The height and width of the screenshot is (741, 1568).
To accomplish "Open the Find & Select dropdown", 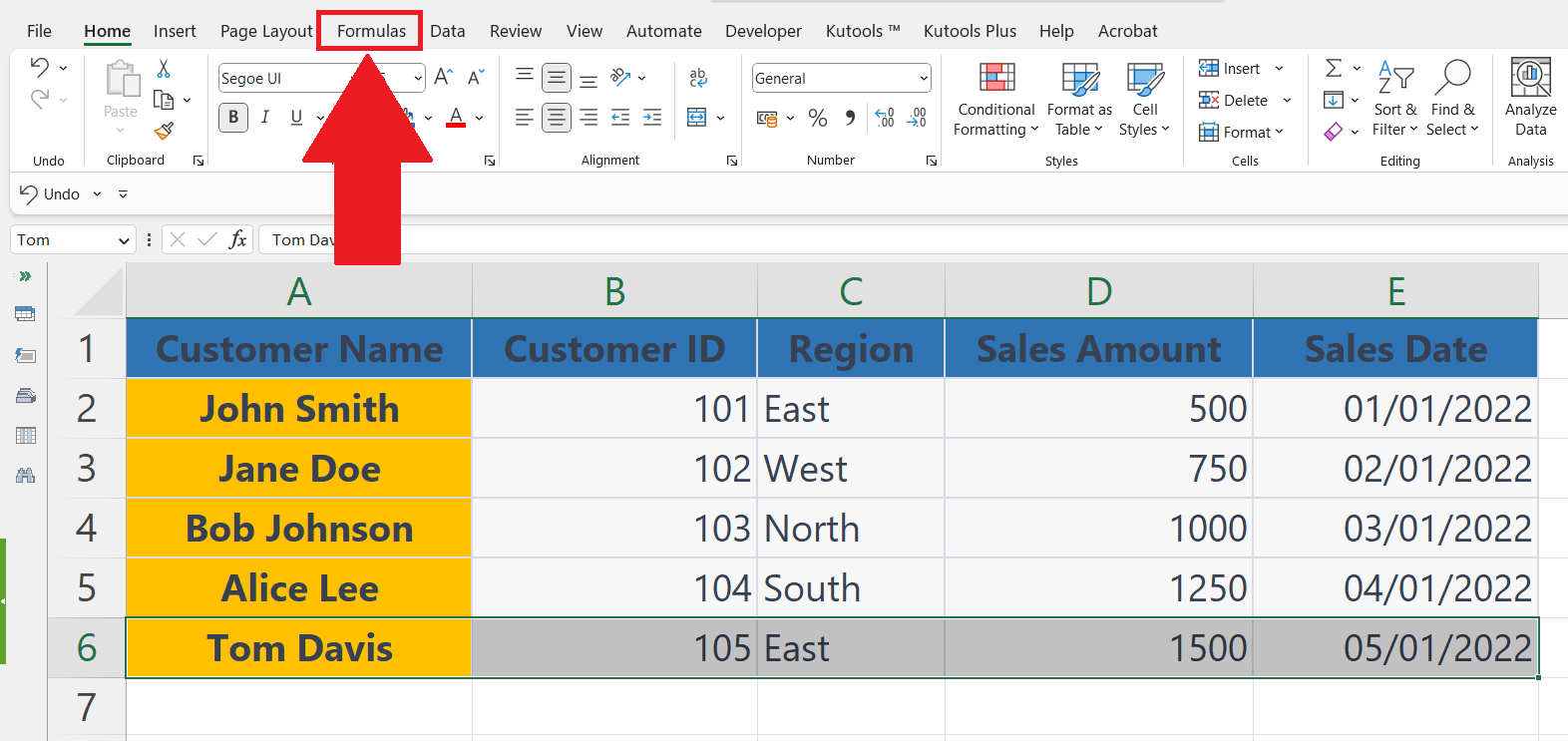I will pyautogui.click(x=1452, y=99).
